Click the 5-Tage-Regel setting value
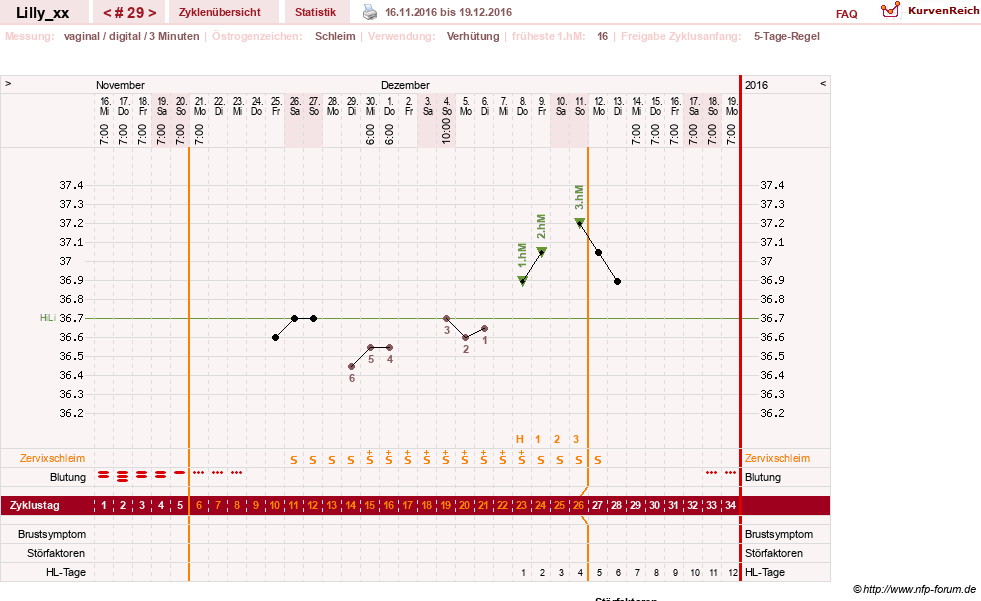 pyautogui.click(x=786, y=36)
